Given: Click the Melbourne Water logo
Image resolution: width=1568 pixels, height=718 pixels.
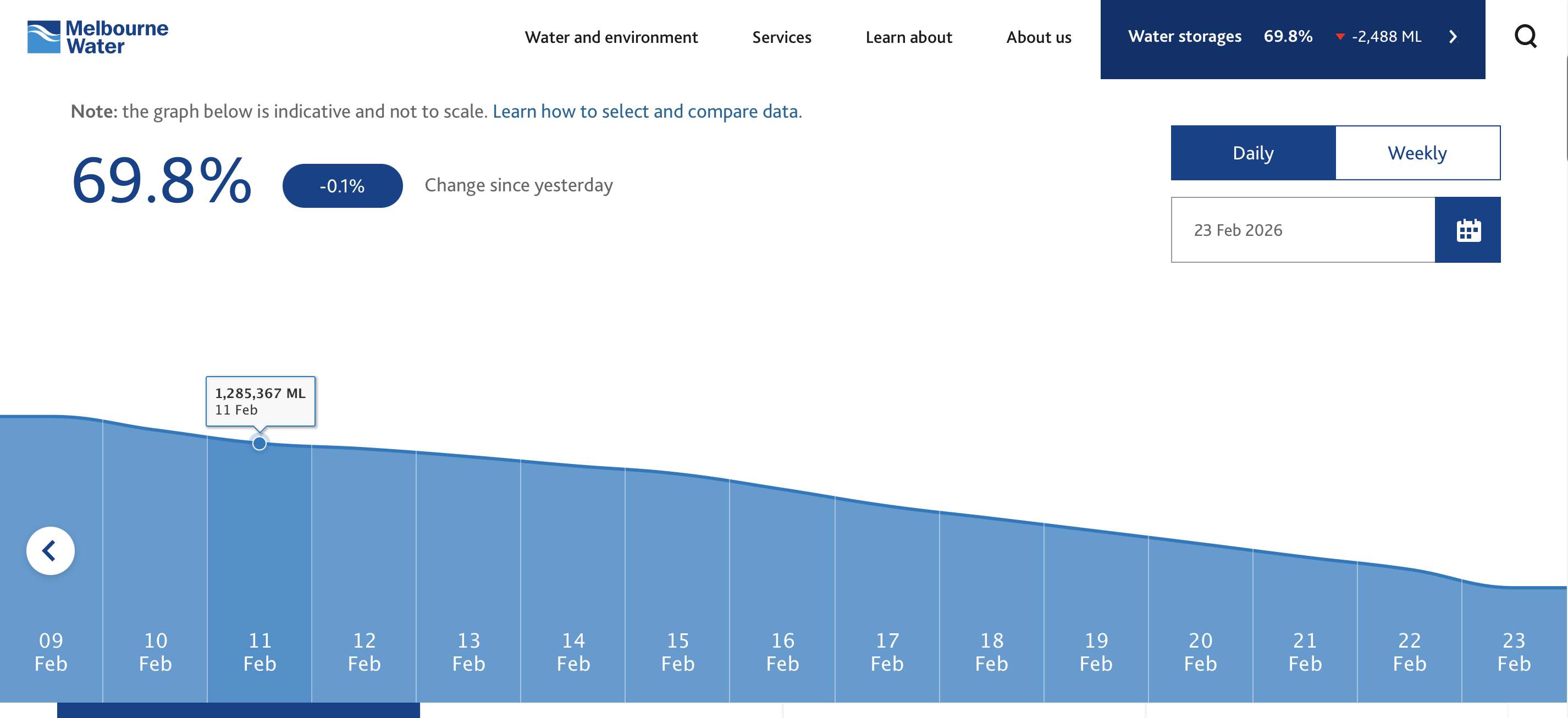Looking at the screenshot, I should pyautogui.click(x=97, y=36).
